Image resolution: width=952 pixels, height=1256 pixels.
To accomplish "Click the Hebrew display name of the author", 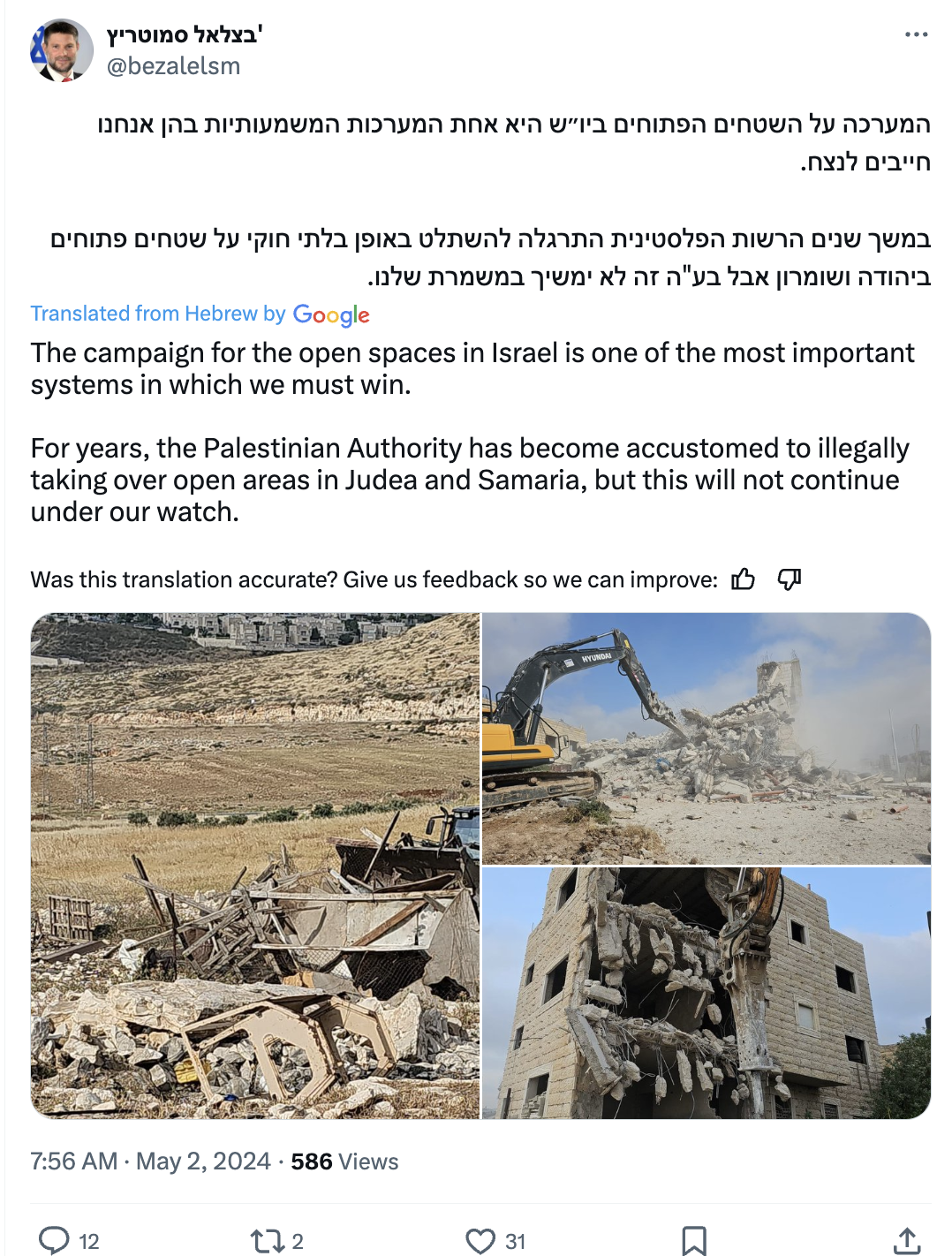I will tap(185, 35).
